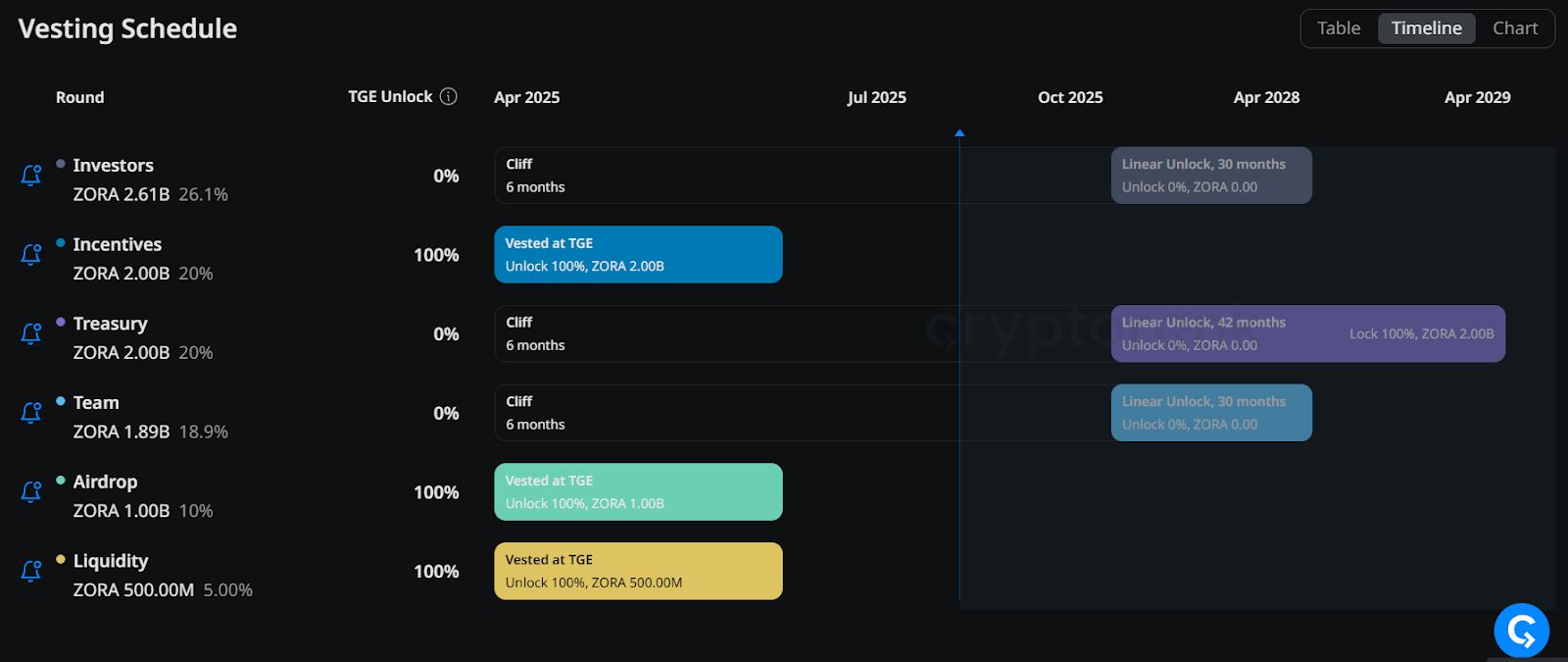Click the Investors Linear Unlock 30 months bar

tap(1211, 176)
